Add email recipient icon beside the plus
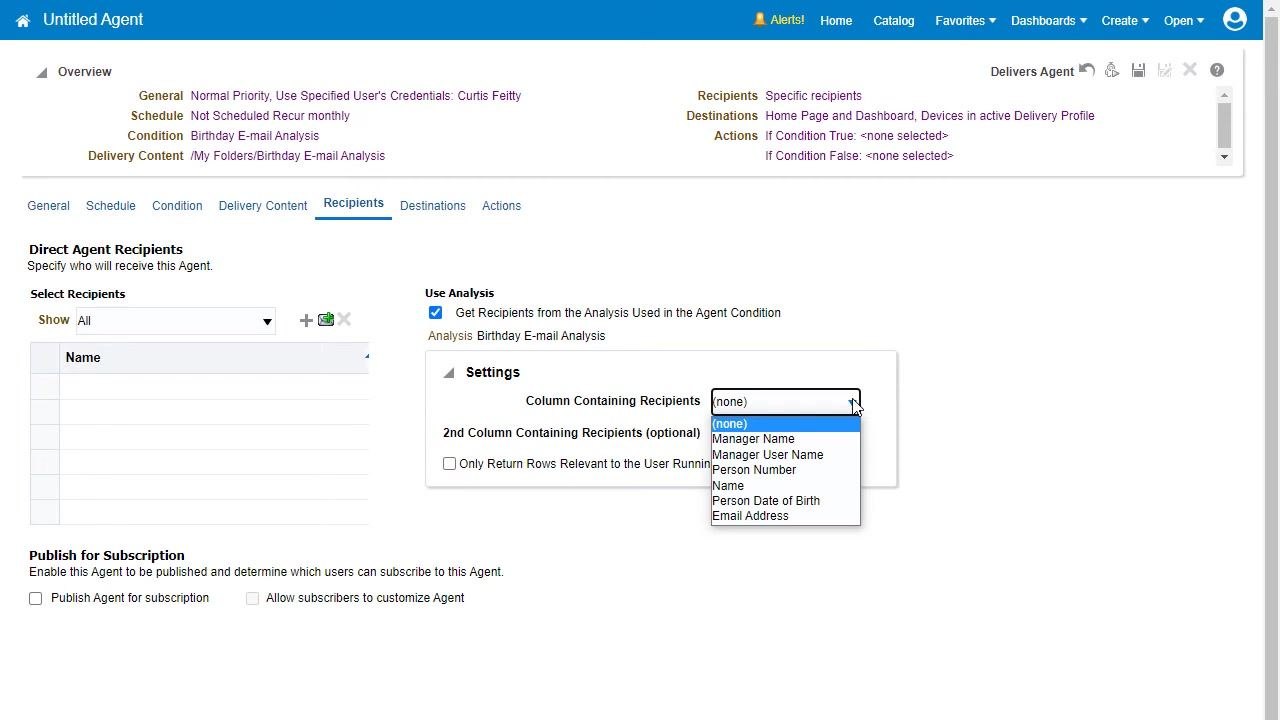 pos(326,320)
